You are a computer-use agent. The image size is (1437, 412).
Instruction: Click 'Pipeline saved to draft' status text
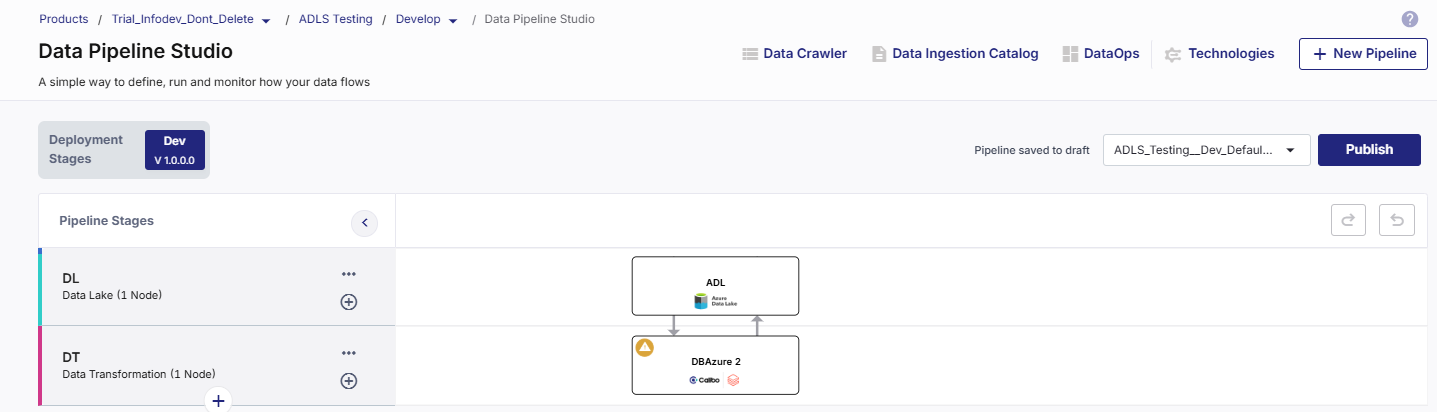[x=1032, y=151]
